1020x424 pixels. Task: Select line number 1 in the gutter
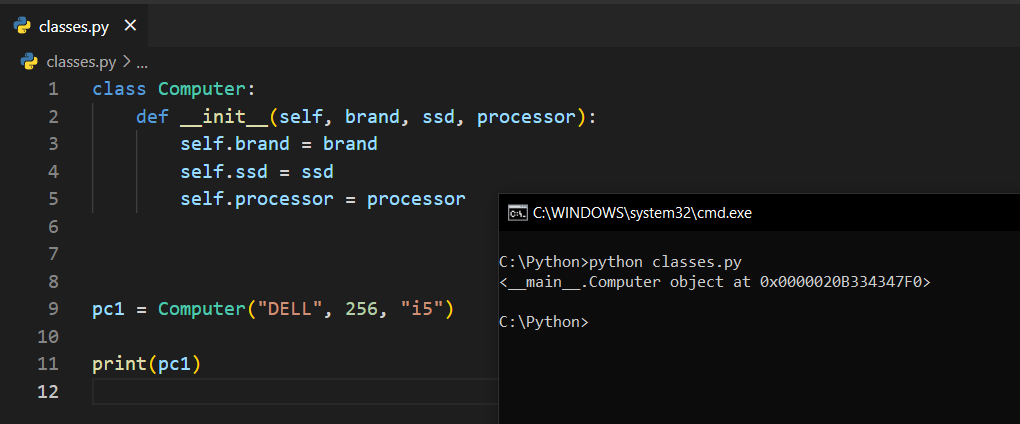[53, 89]
